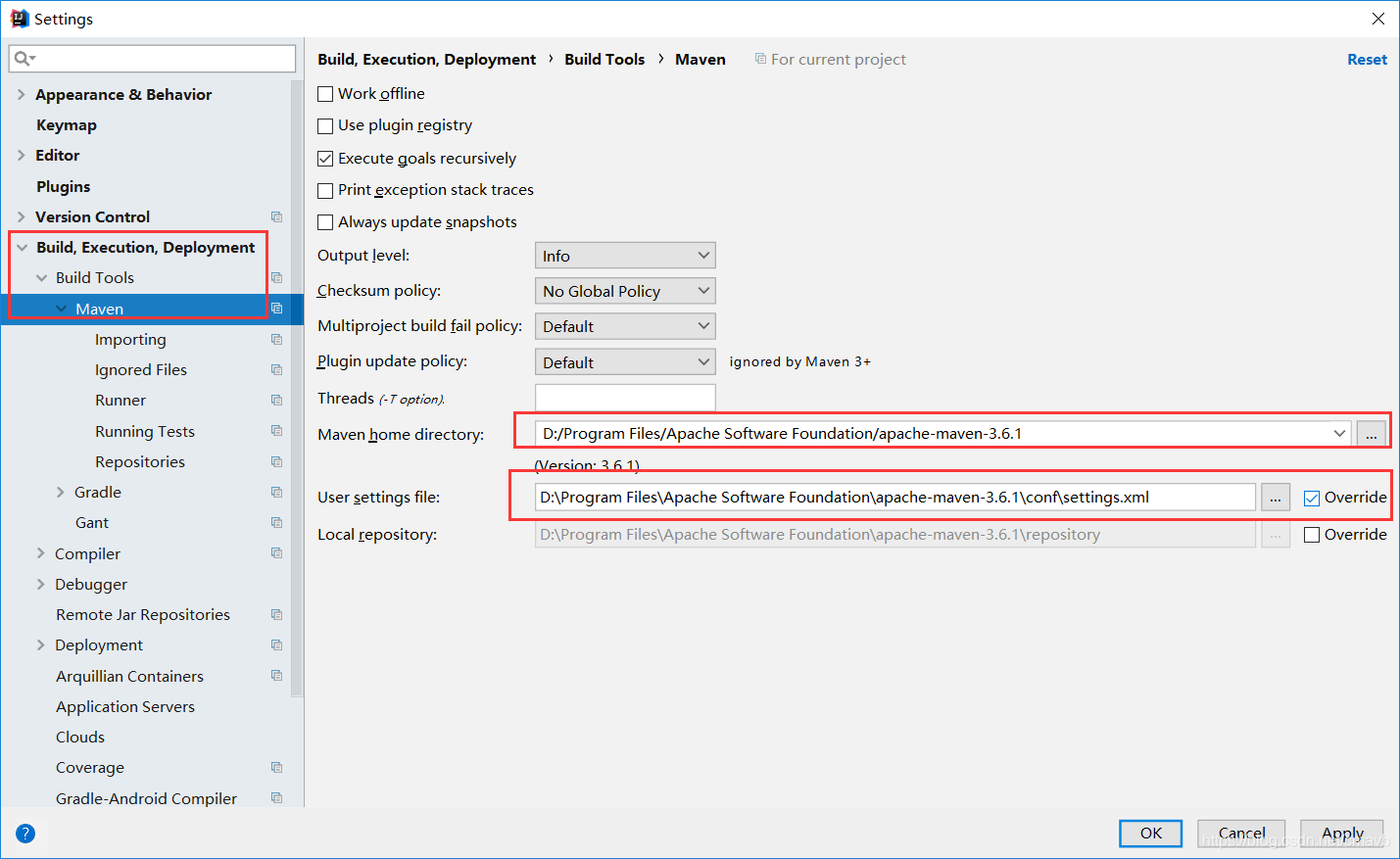
Task: Open Ignored Files settings page
Action: coord(141,369)
